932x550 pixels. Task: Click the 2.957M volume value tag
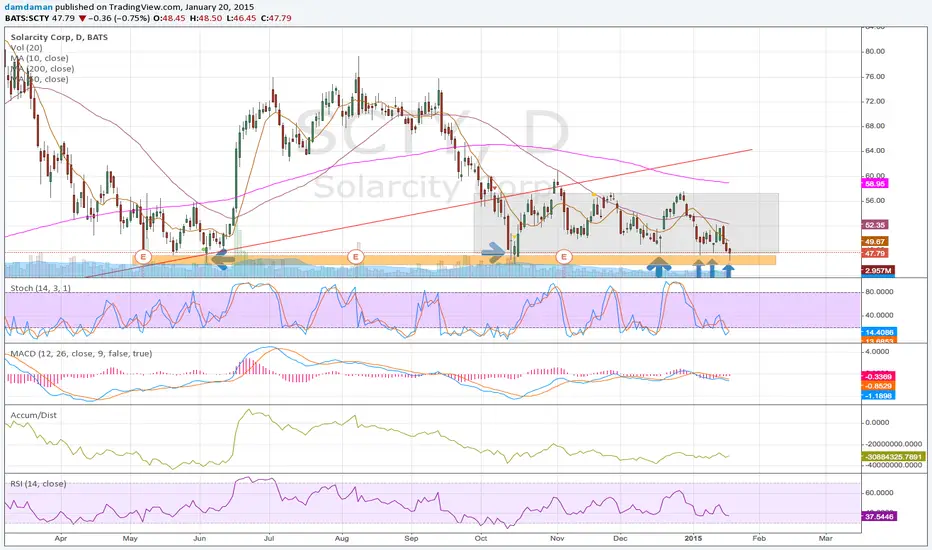coord(878,271)
